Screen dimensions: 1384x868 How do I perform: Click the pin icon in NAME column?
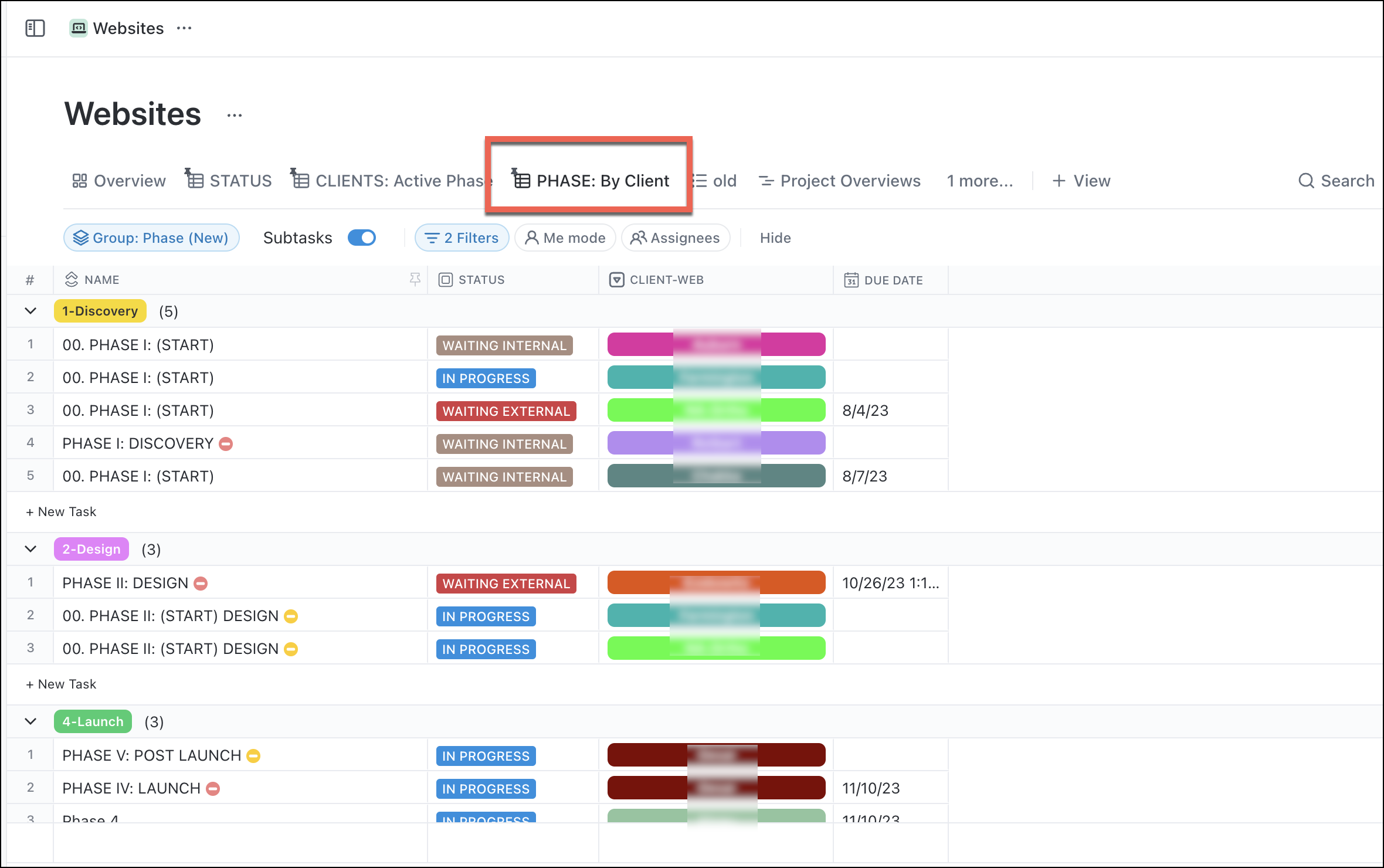point(415,280)
